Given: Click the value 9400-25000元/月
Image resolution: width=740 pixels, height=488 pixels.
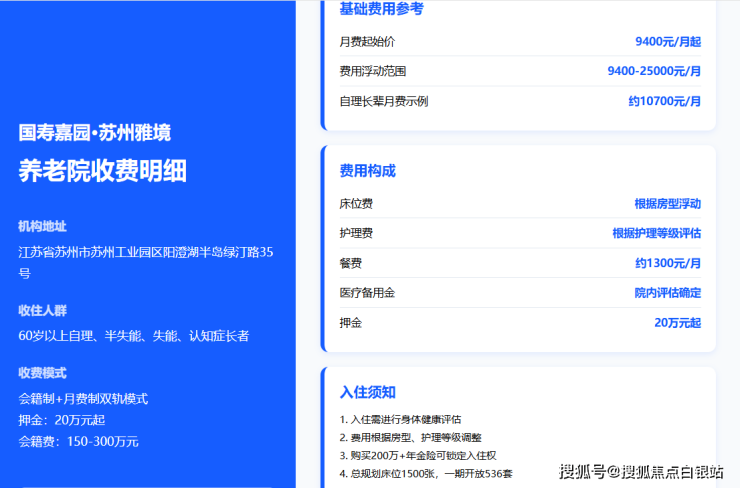Looking at the screenshot, I should tap(654, 71).
